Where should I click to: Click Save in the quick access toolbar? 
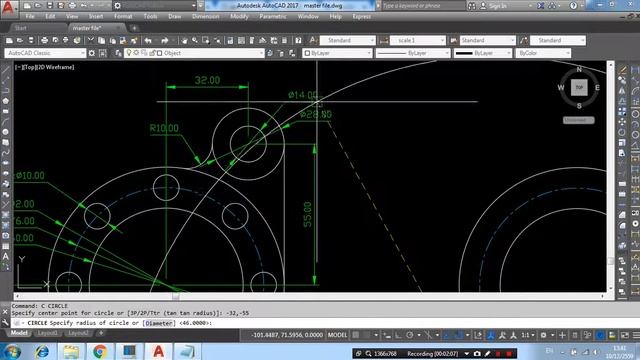coord(49,6)
